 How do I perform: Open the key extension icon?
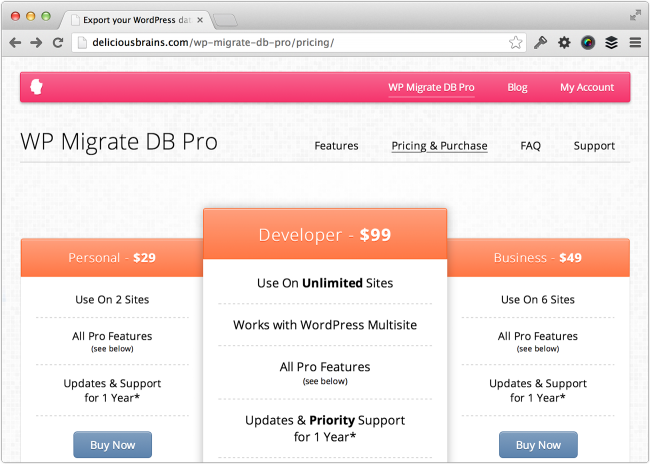tap(540, 42)
